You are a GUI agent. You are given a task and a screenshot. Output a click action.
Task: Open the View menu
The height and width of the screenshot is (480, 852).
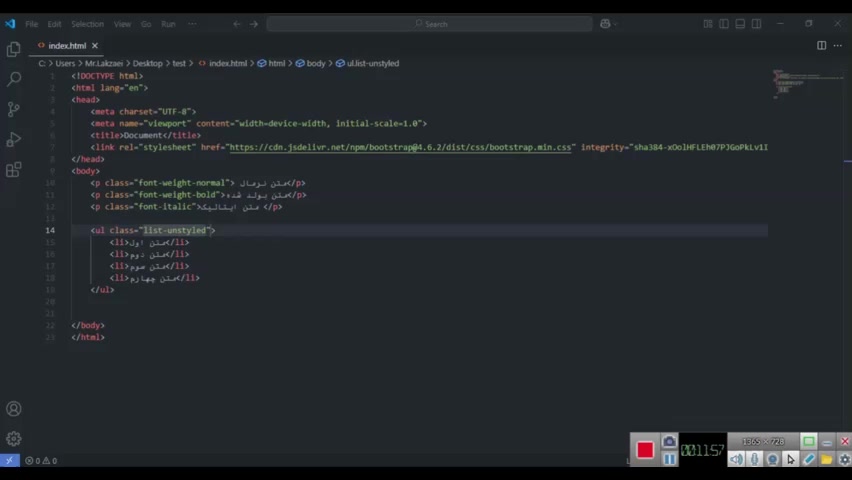click(x=122, y=24)
